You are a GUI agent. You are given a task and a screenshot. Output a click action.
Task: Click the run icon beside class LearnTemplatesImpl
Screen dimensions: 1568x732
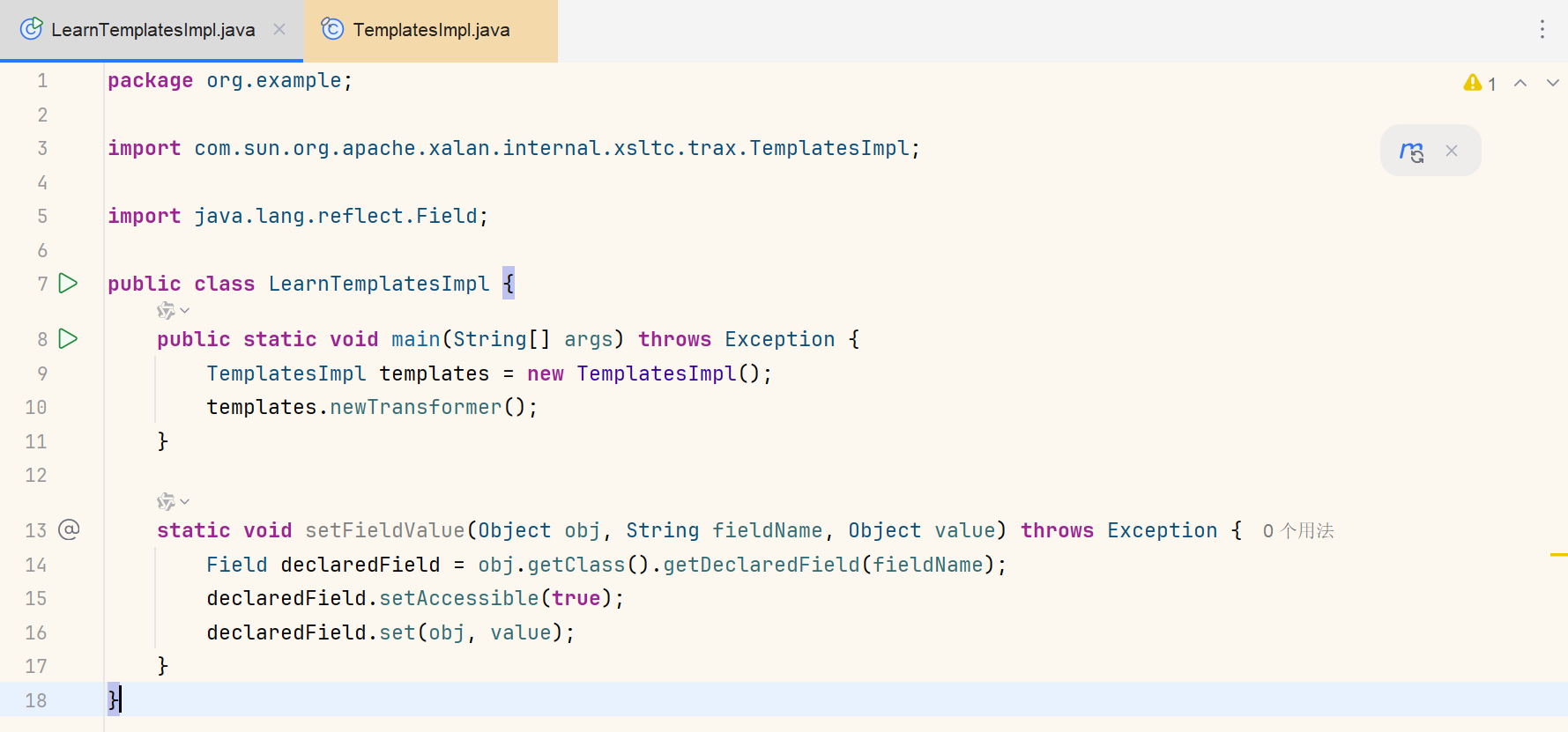(x=68, y=284)
